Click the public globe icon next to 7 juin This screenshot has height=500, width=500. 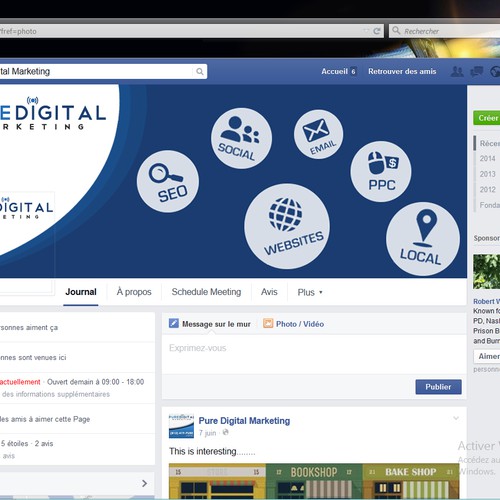tap(226, 432)
